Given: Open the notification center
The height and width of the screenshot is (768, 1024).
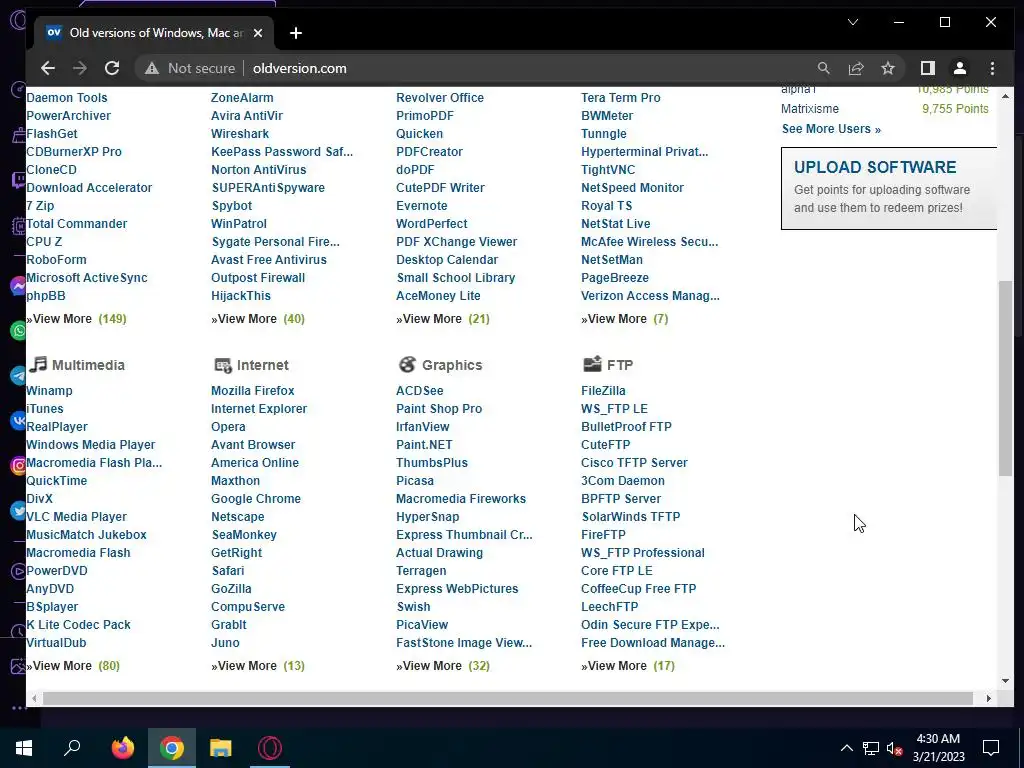Looking at the screenshot, I should click(x=991, y=748).
